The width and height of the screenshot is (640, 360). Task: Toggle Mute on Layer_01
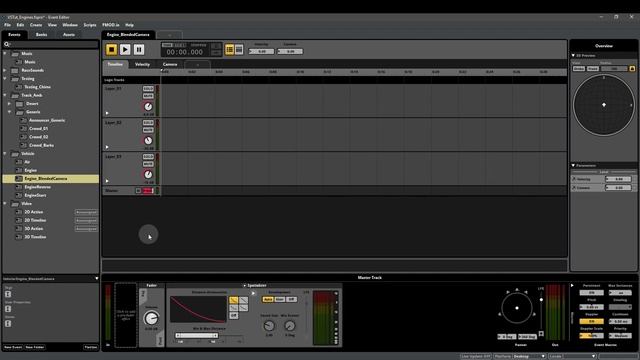pyautogui.click(x=148, y=96)
